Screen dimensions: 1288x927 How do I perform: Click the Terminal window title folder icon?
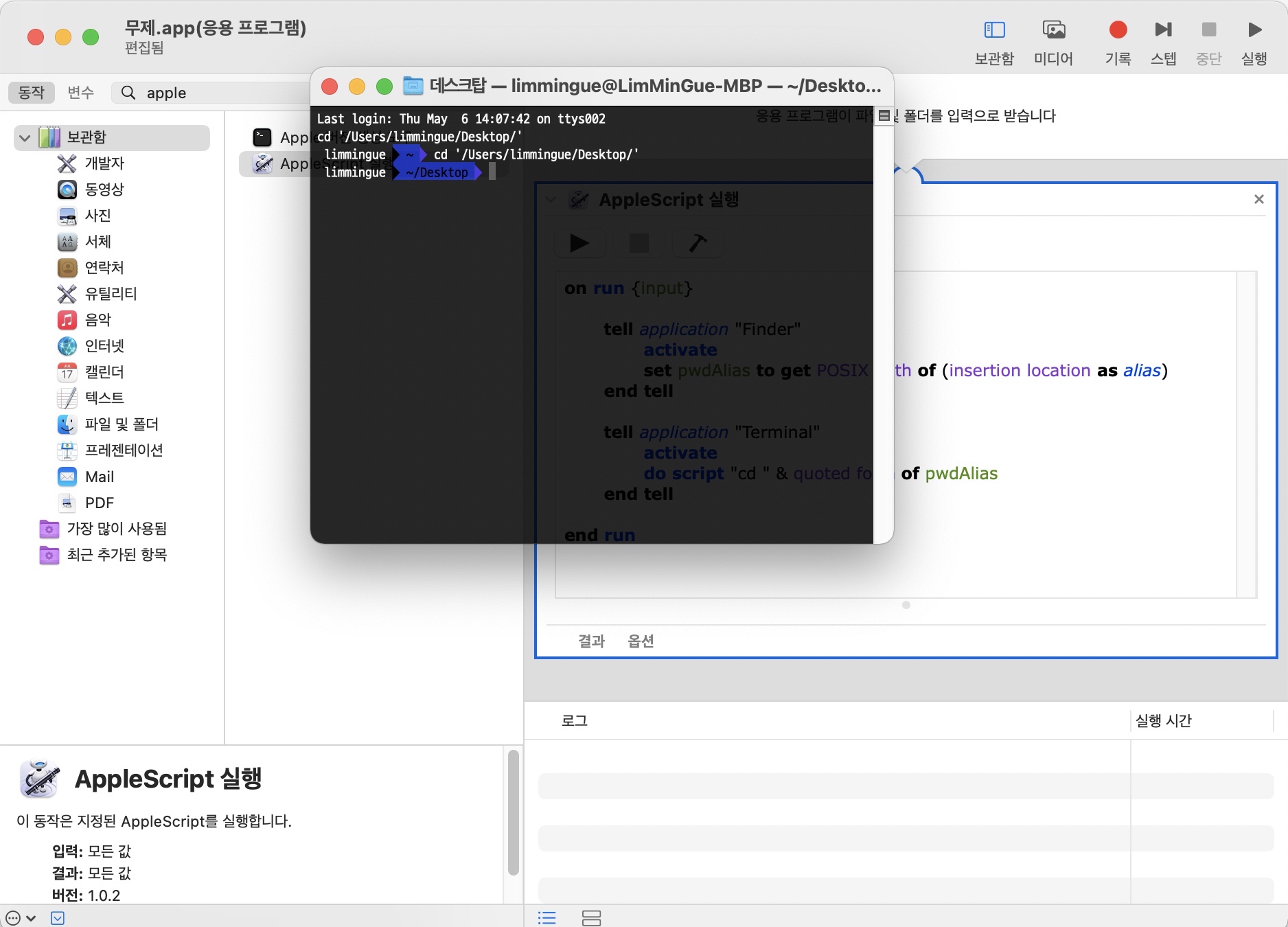[413, 86]
